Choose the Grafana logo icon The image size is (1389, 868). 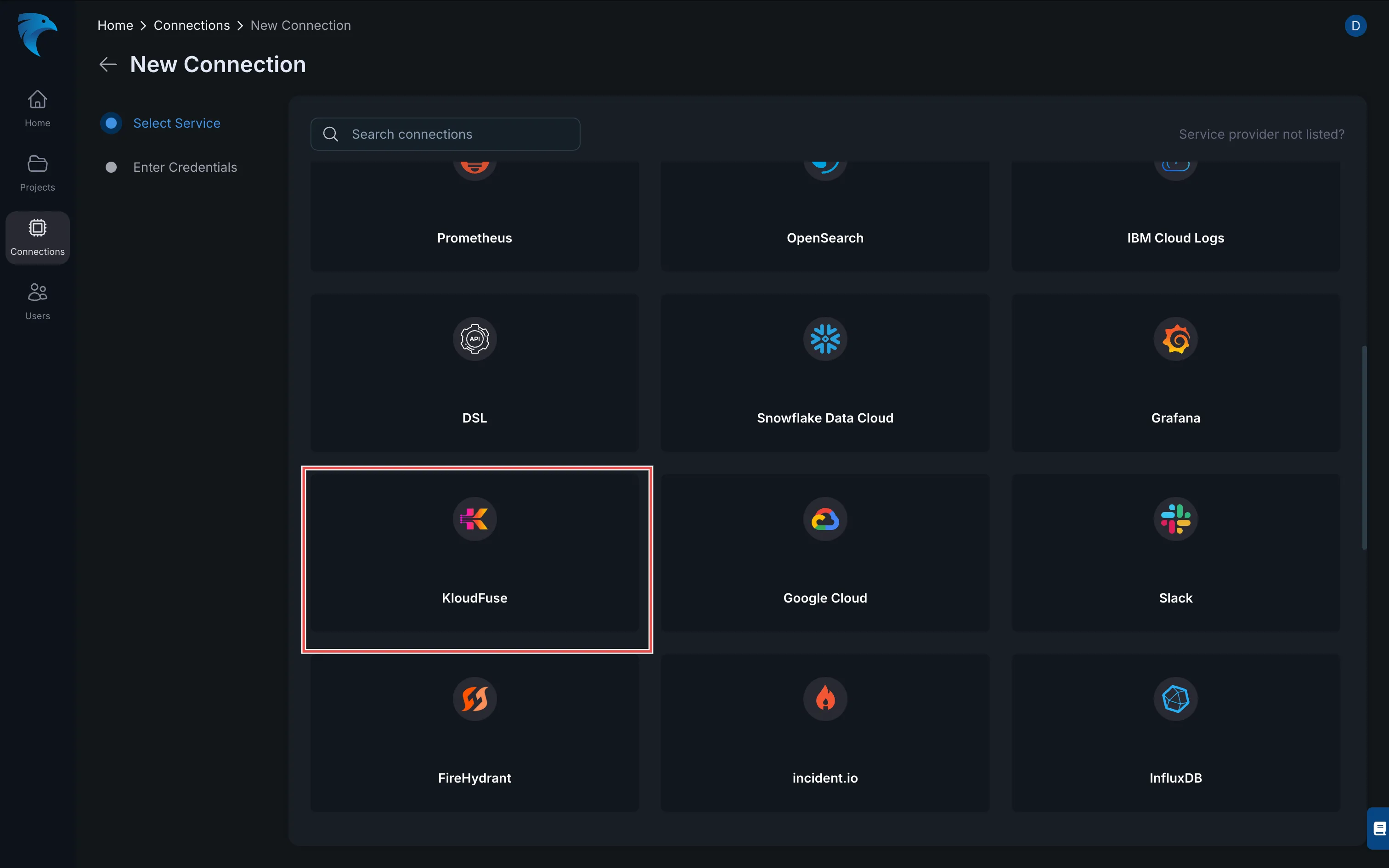click(1175, 339)
